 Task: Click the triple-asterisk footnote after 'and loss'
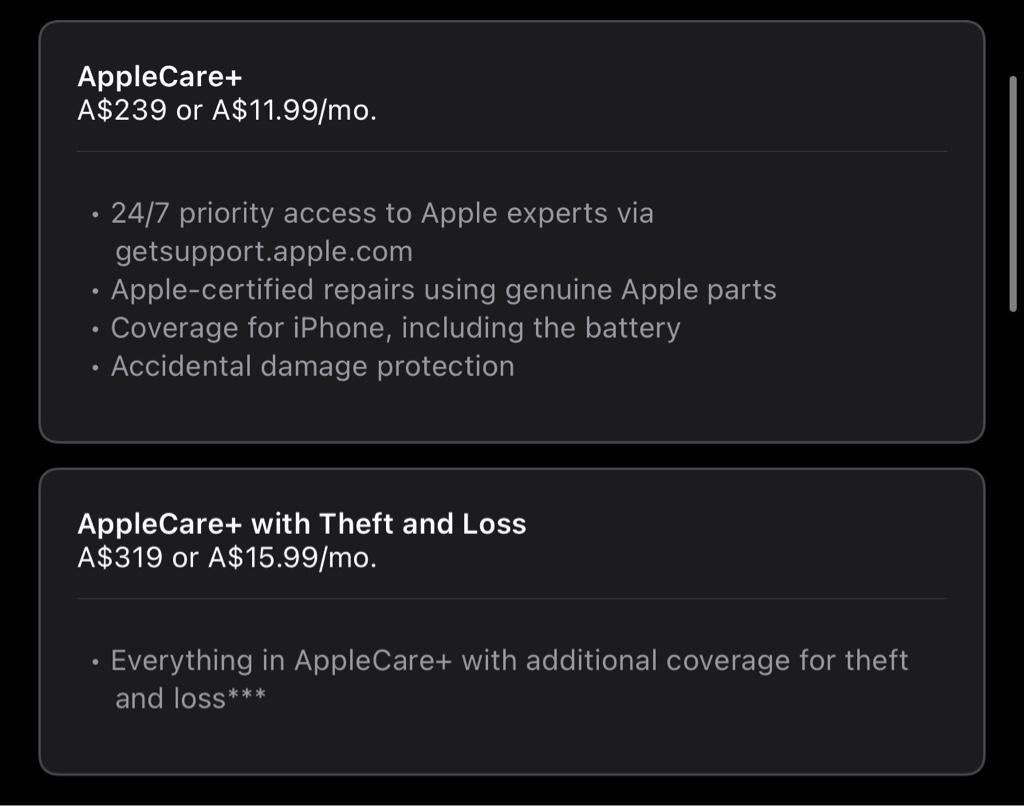click(x=246, y=694)
